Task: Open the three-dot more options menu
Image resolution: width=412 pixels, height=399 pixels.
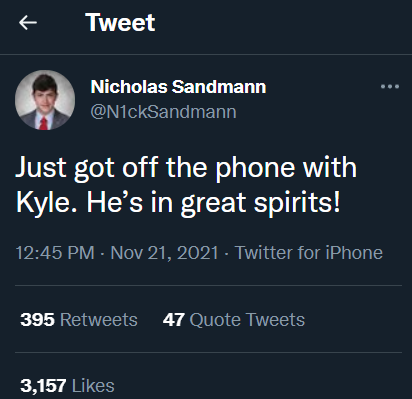Action: pyautogui.click(x=390, y=87)
